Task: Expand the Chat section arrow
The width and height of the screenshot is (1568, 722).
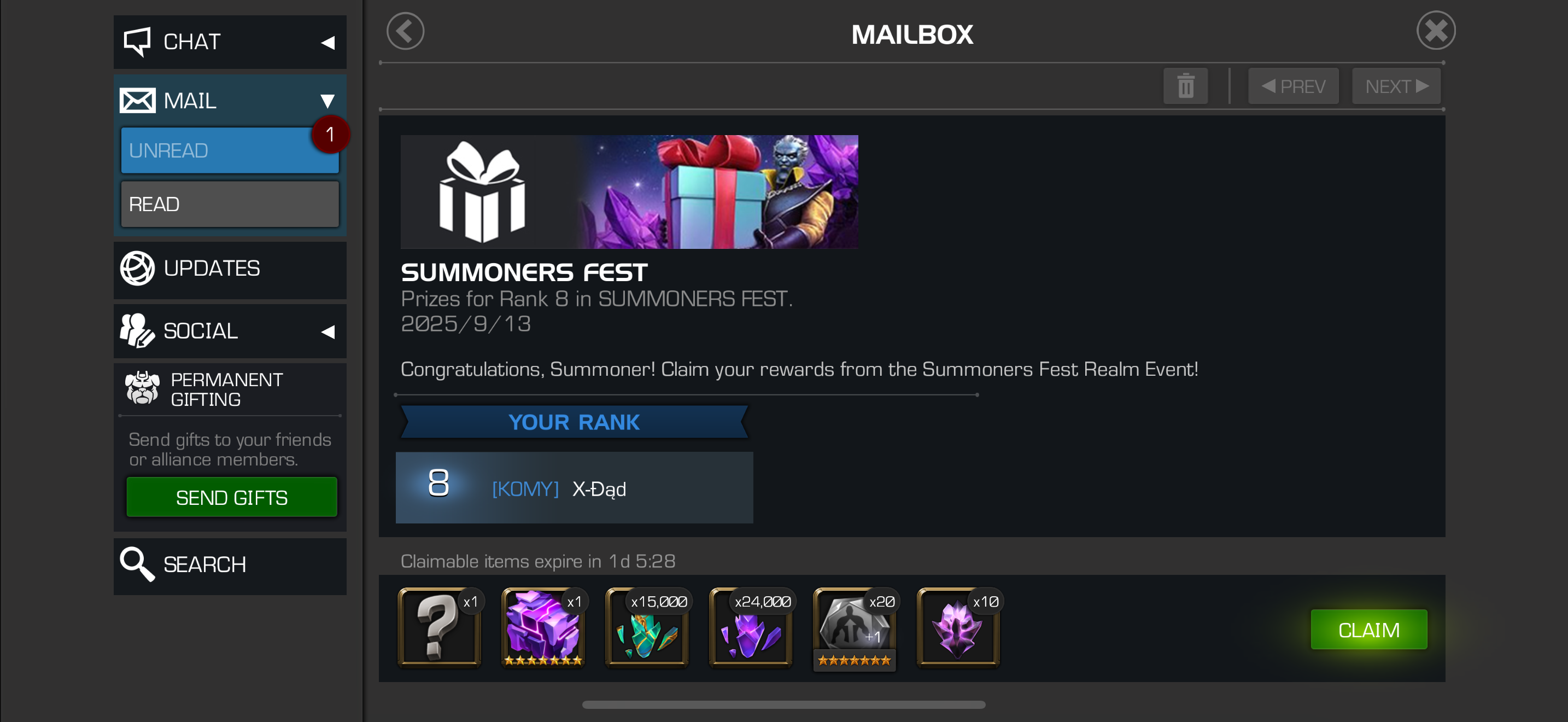Action: pos(327,43)
